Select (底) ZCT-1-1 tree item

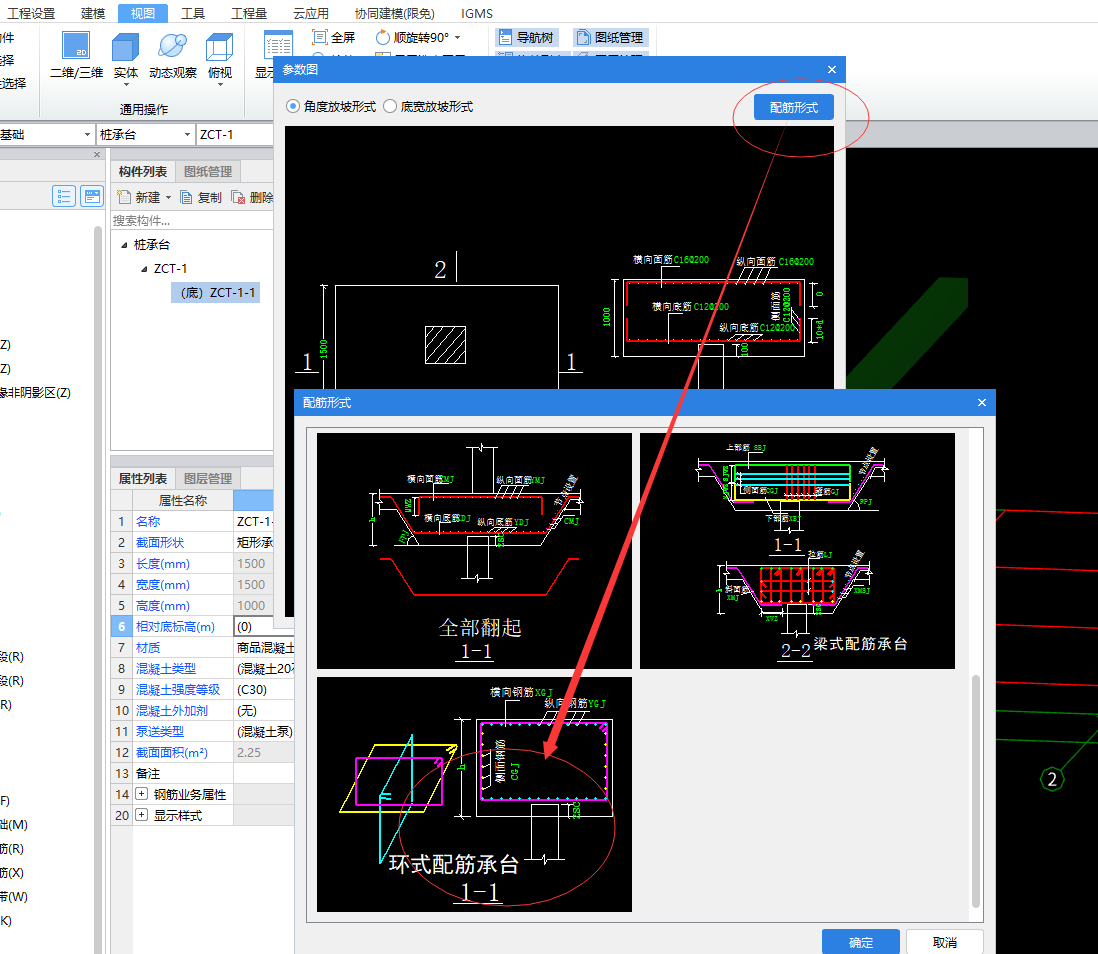(216, 293)
